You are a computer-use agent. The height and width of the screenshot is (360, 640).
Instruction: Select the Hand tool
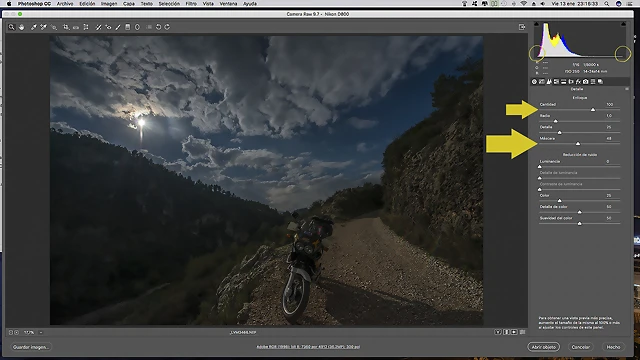(21, 27)
